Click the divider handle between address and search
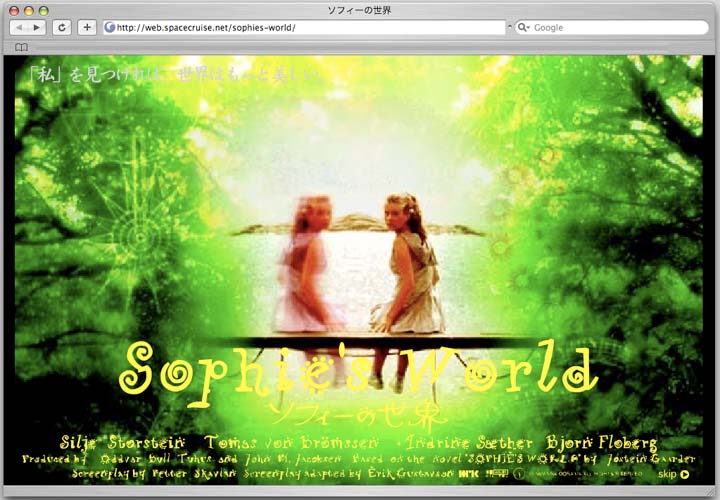The height and width of the screenshot is (500, 720). tap(509, 27)
